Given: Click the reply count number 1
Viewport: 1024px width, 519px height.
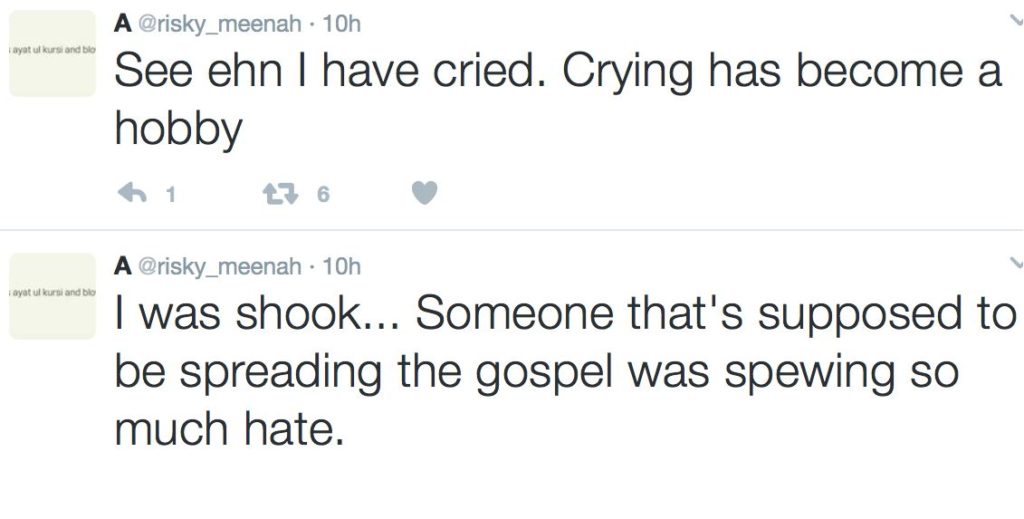Looking at the screenshot, I should click(x=170, y=194).
